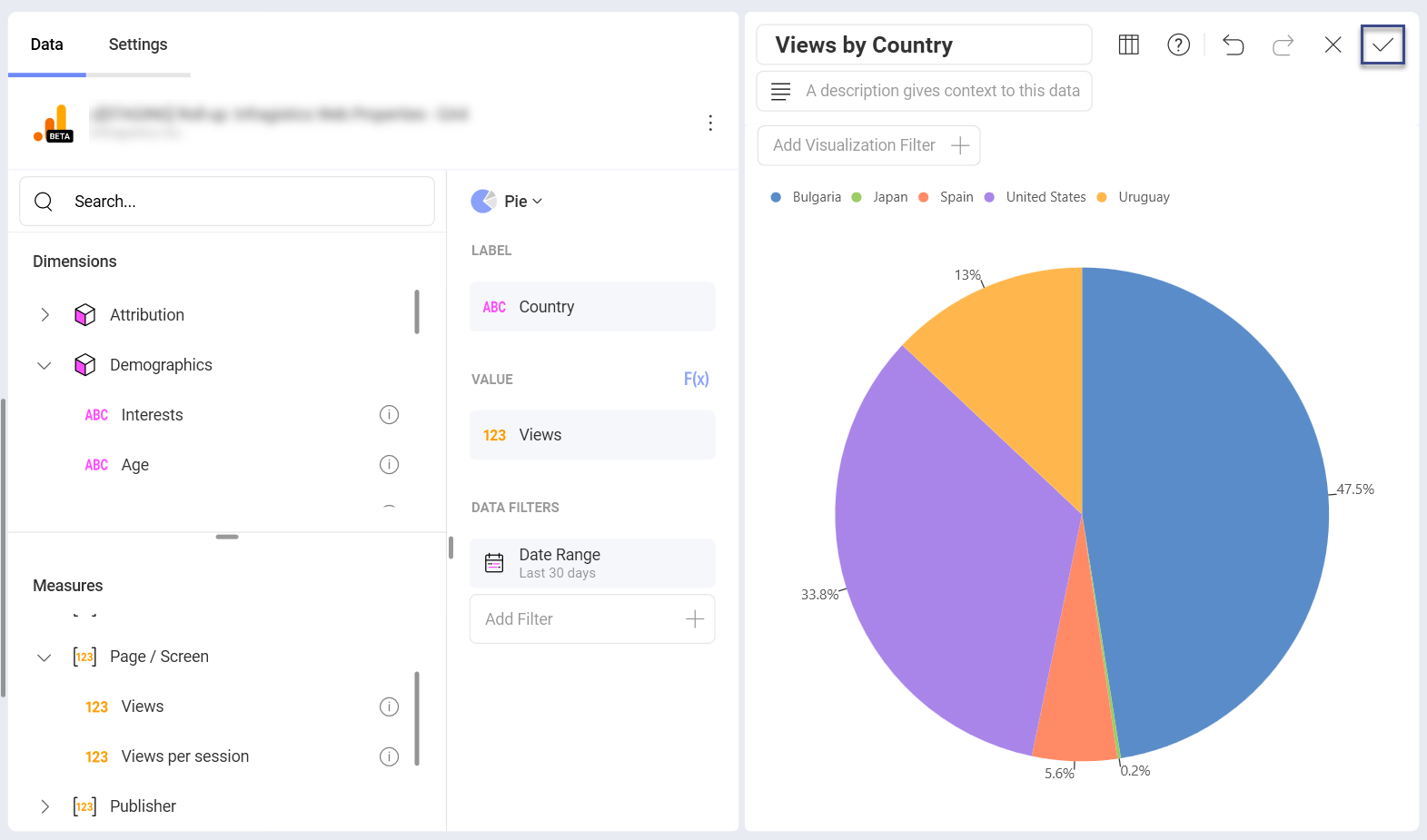The image size is (1427, 840).
Task: Expand the Publisher measure group
Action: (45, 806)
